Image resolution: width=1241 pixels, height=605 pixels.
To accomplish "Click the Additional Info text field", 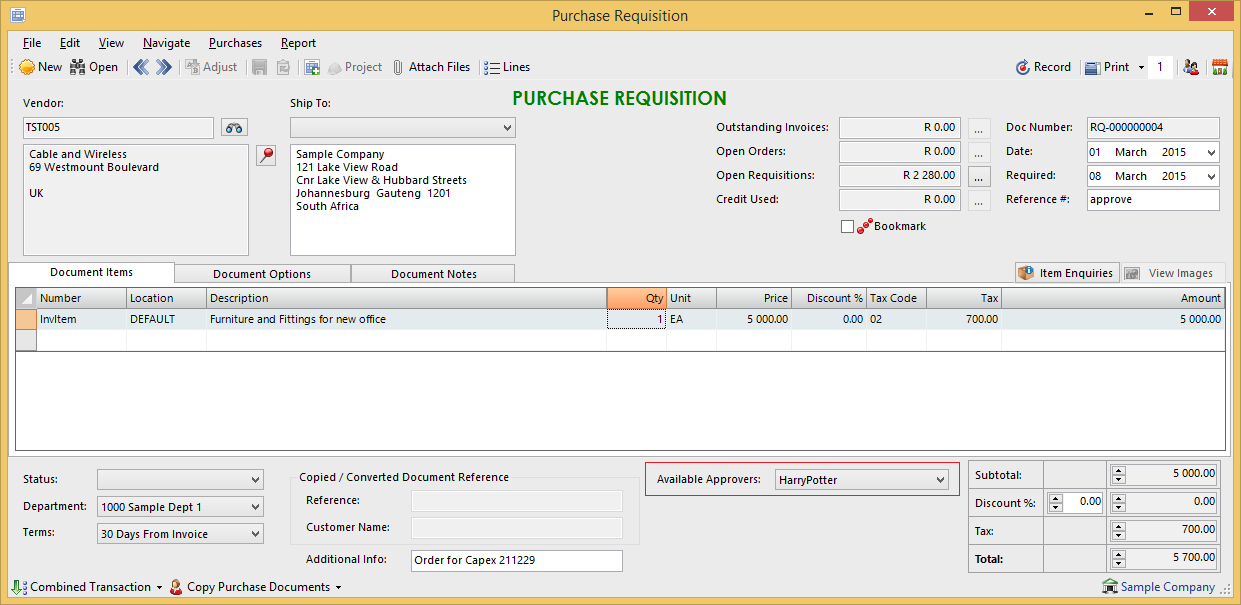I will pyautogui.click(x=516, y=560).
